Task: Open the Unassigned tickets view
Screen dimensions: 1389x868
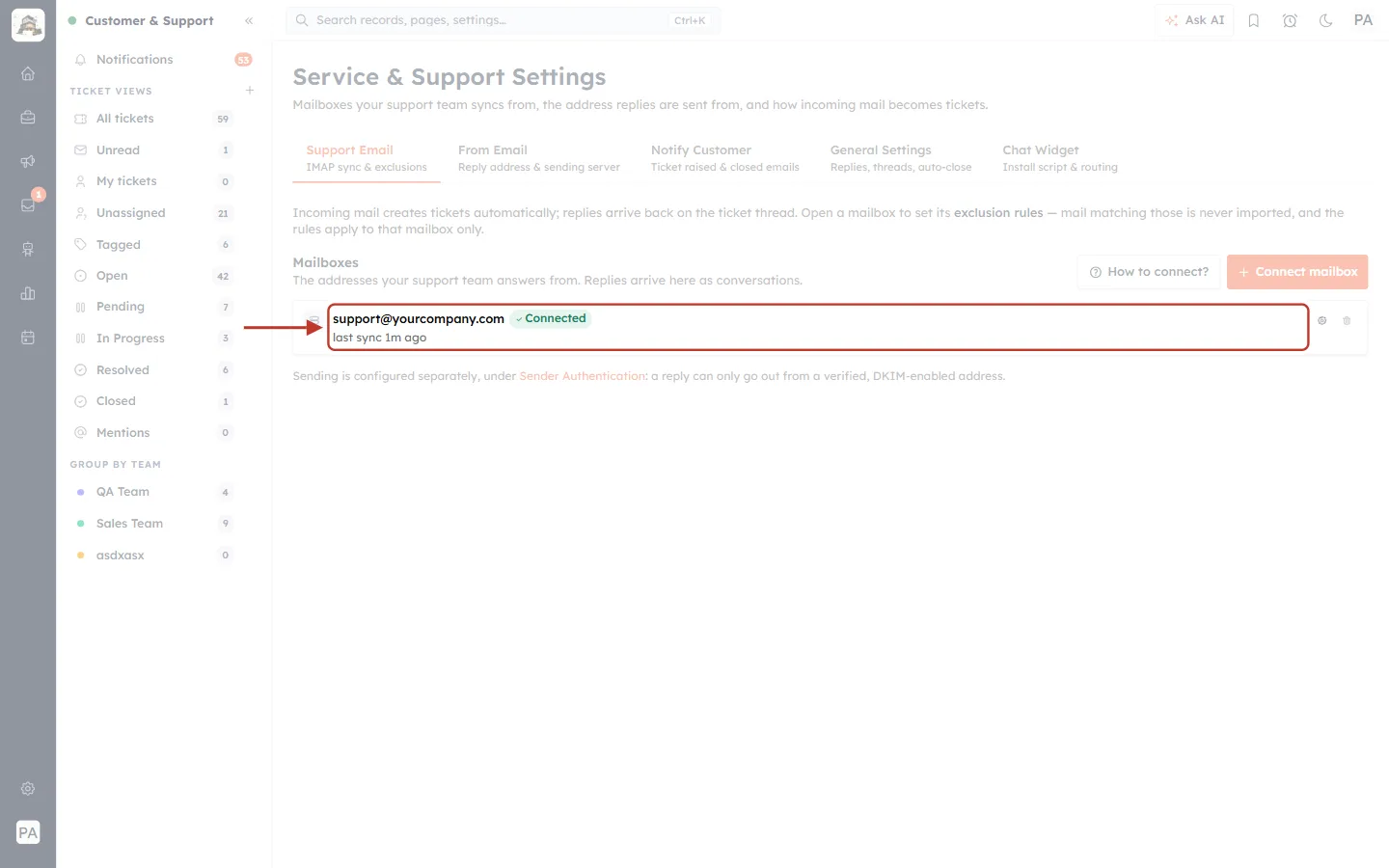Action: click(154, 213)
